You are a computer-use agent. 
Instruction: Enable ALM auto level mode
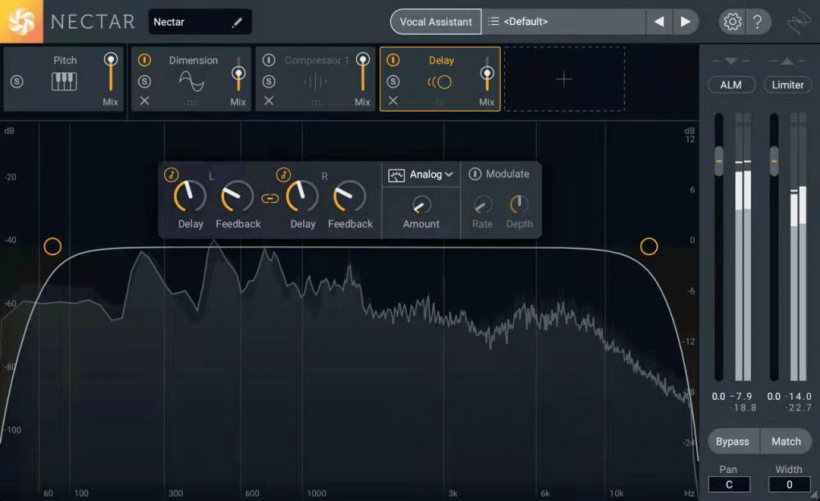(731, 85)
